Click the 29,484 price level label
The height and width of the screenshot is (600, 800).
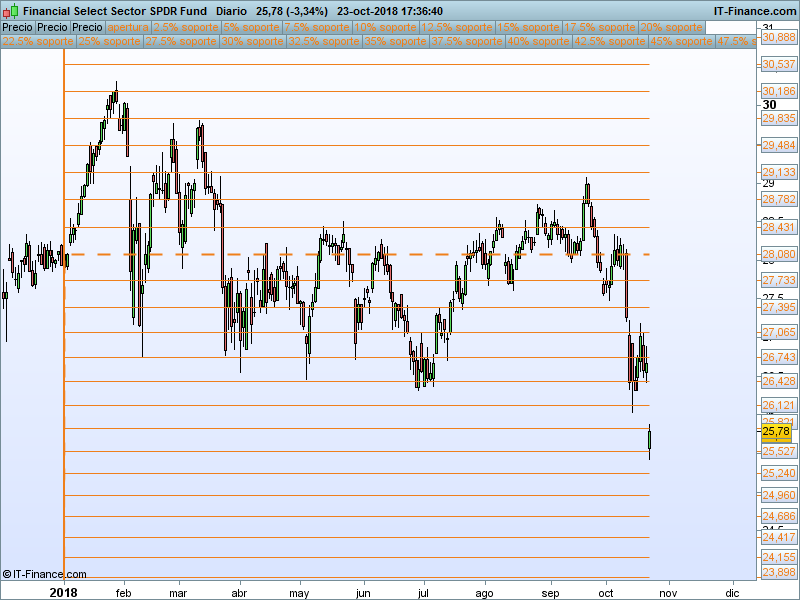(779, 145)
